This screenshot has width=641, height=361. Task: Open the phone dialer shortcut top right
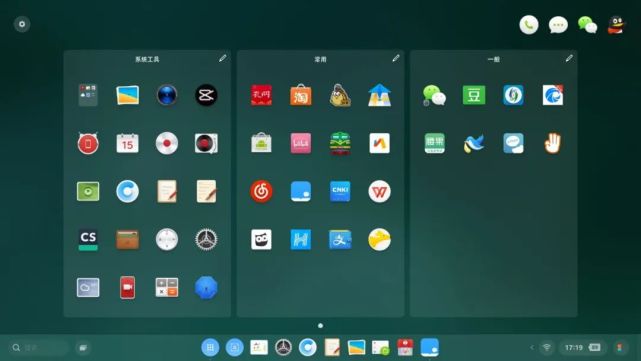click(x=529, y=25)
